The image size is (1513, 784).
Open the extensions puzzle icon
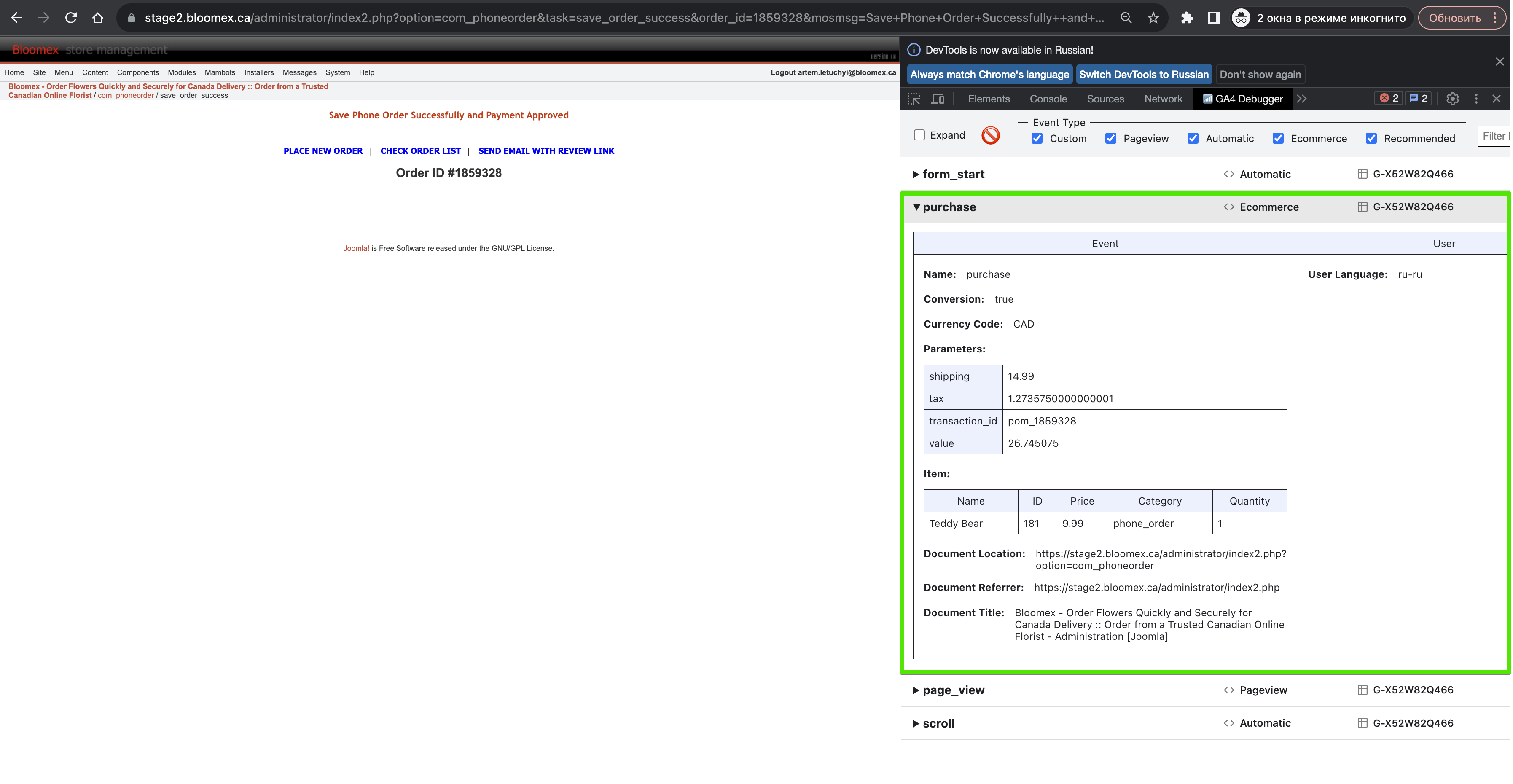[x=1187, y=18]
